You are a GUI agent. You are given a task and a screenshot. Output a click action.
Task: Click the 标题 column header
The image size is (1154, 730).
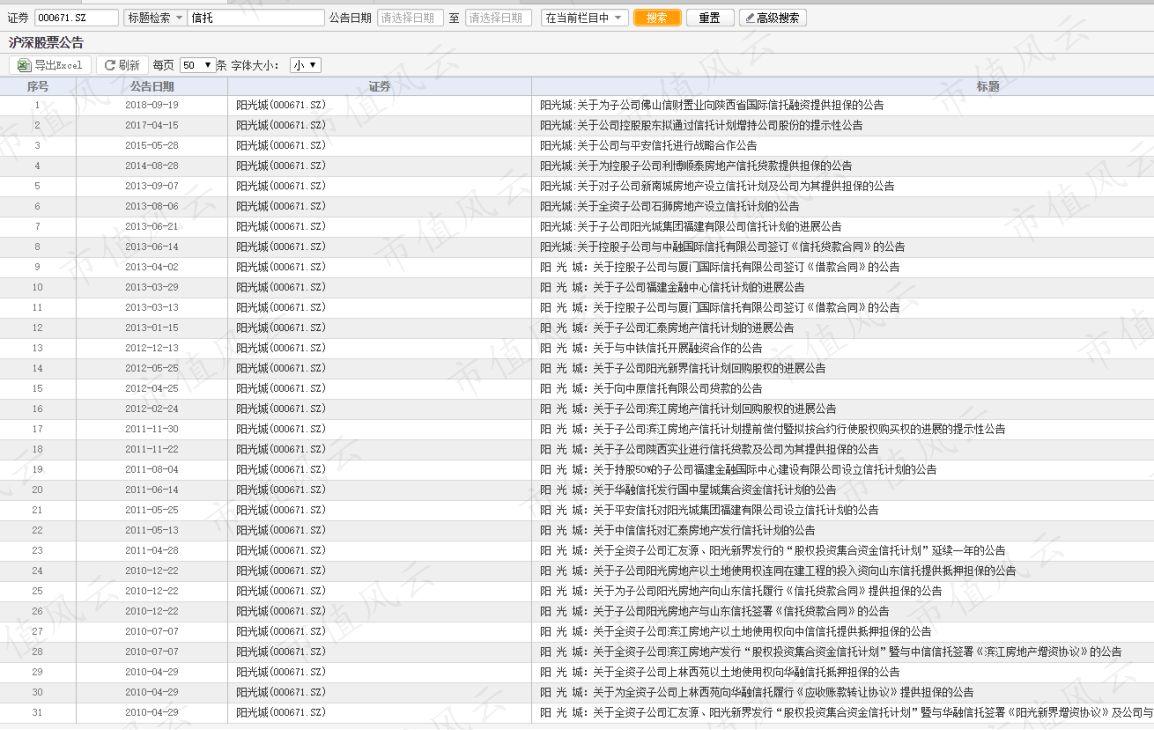click(x=988, y=86)
